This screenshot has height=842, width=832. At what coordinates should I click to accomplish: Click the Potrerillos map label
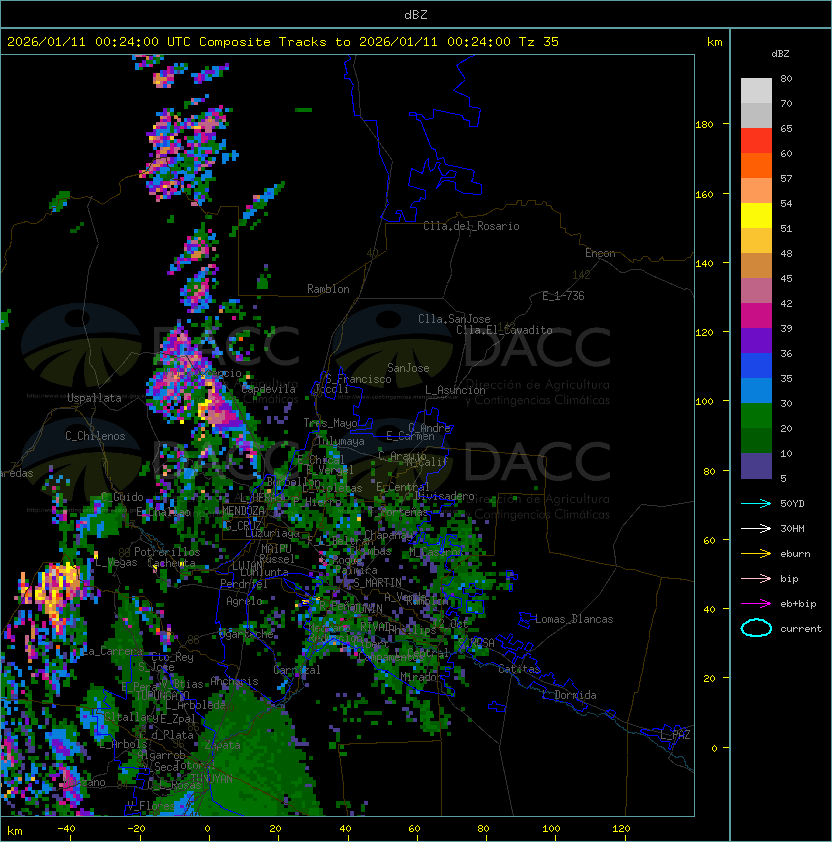[x=167, y=552]
